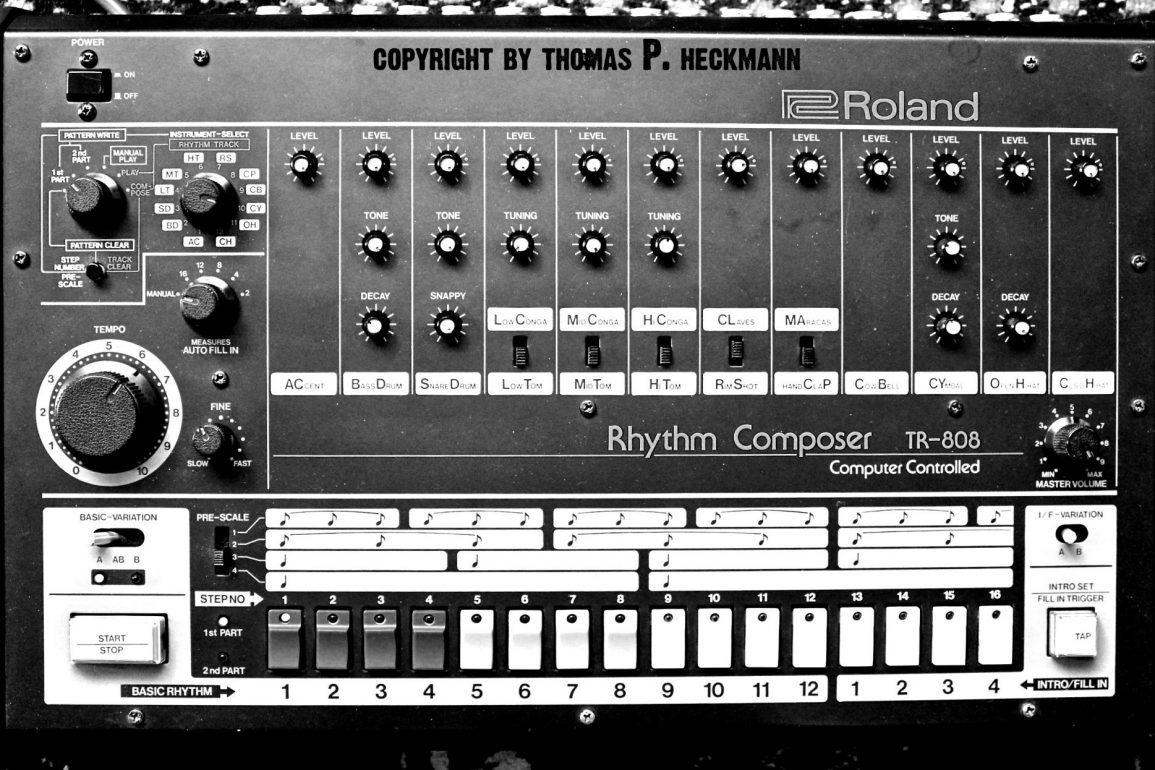Click the Bass Drum label
The image size is (1155, 770).
(376, 384)
